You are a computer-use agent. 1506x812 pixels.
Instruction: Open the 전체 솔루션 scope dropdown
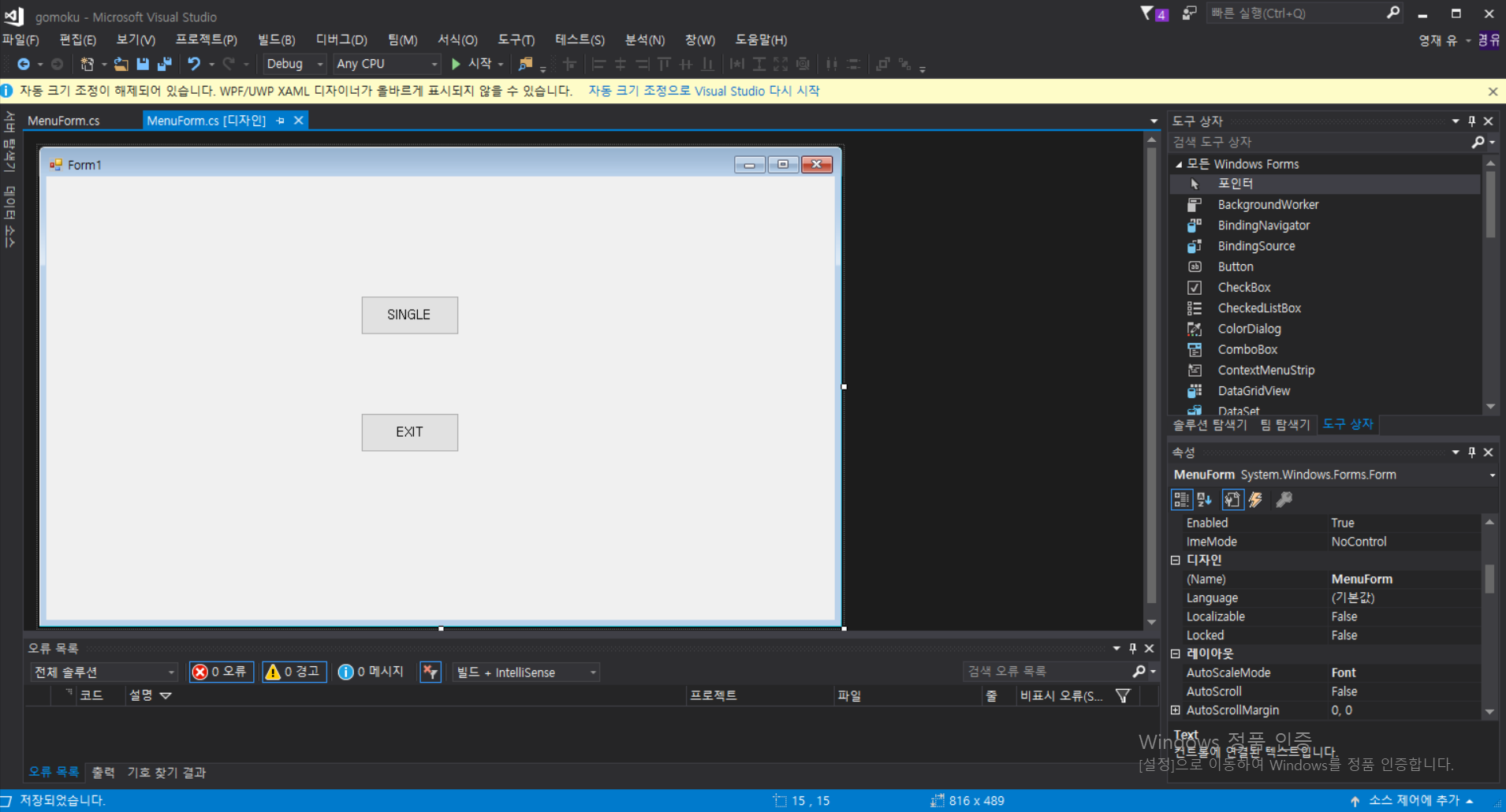[x=104, y=672]
